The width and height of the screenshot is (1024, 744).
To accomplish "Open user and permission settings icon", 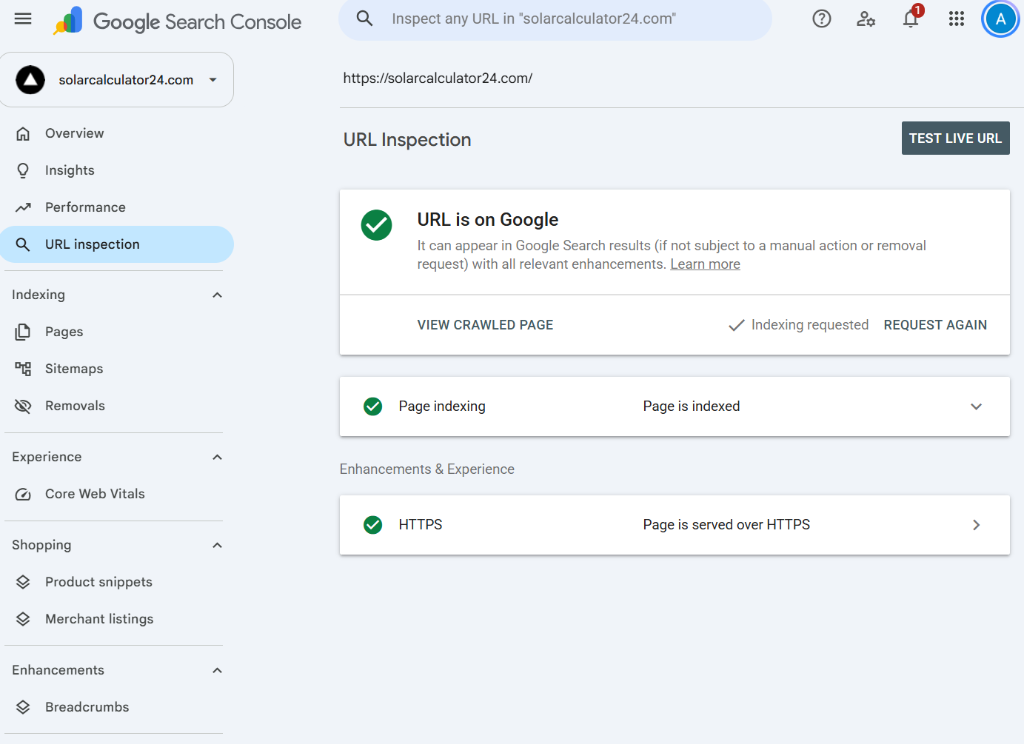I will [866, 19].
